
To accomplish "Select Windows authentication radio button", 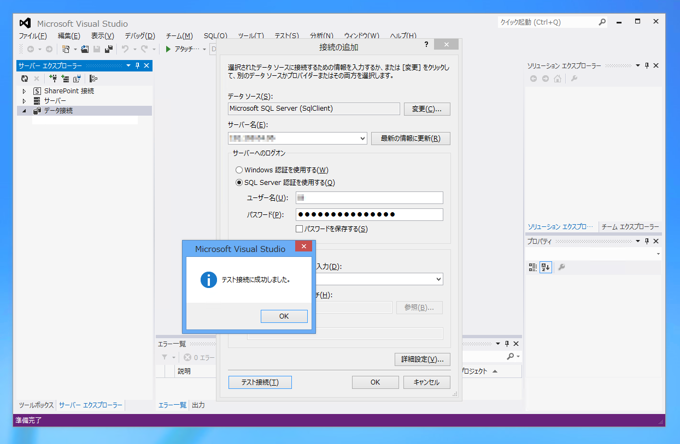I will (239, 170).
